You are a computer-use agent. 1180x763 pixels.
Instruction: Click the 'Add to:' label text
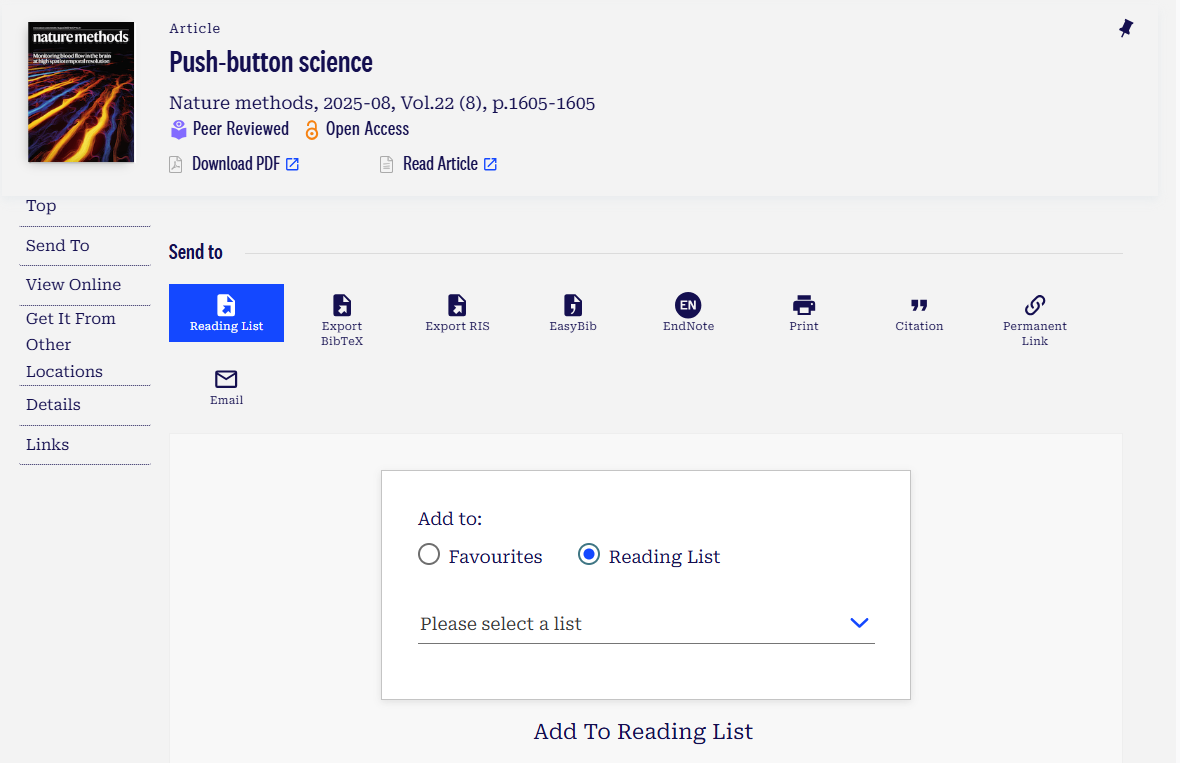450,518
